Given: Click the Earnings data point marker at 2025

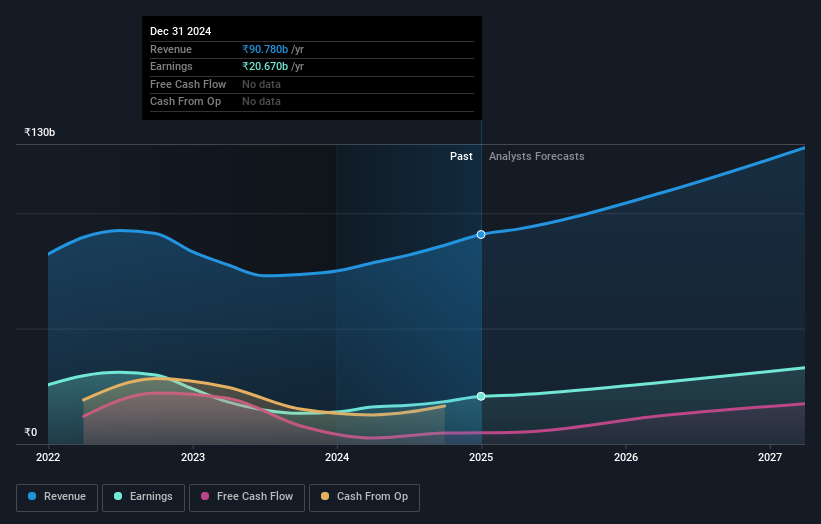Looking at the screenshot, I should click(x=481, y=396).
